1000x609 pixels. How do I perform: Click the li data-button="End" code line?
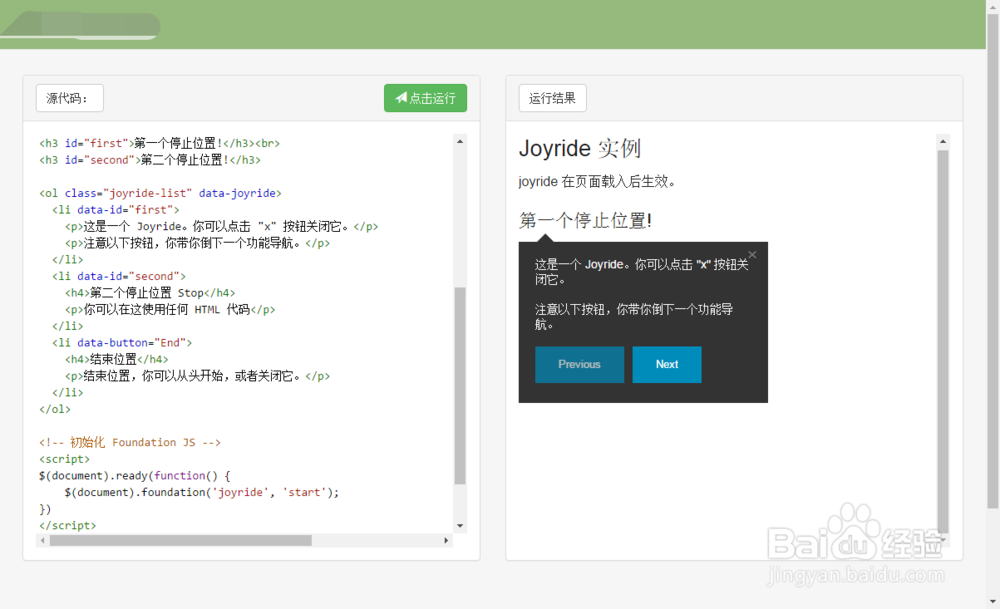[122, 342]
